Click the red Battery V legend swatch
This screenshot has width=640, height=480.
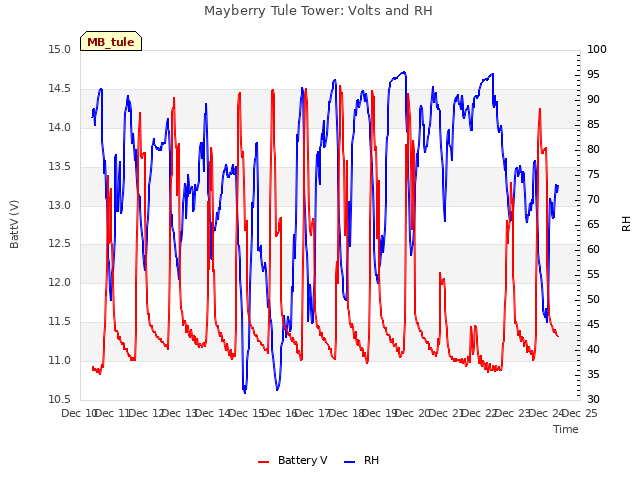pos(264,461)
